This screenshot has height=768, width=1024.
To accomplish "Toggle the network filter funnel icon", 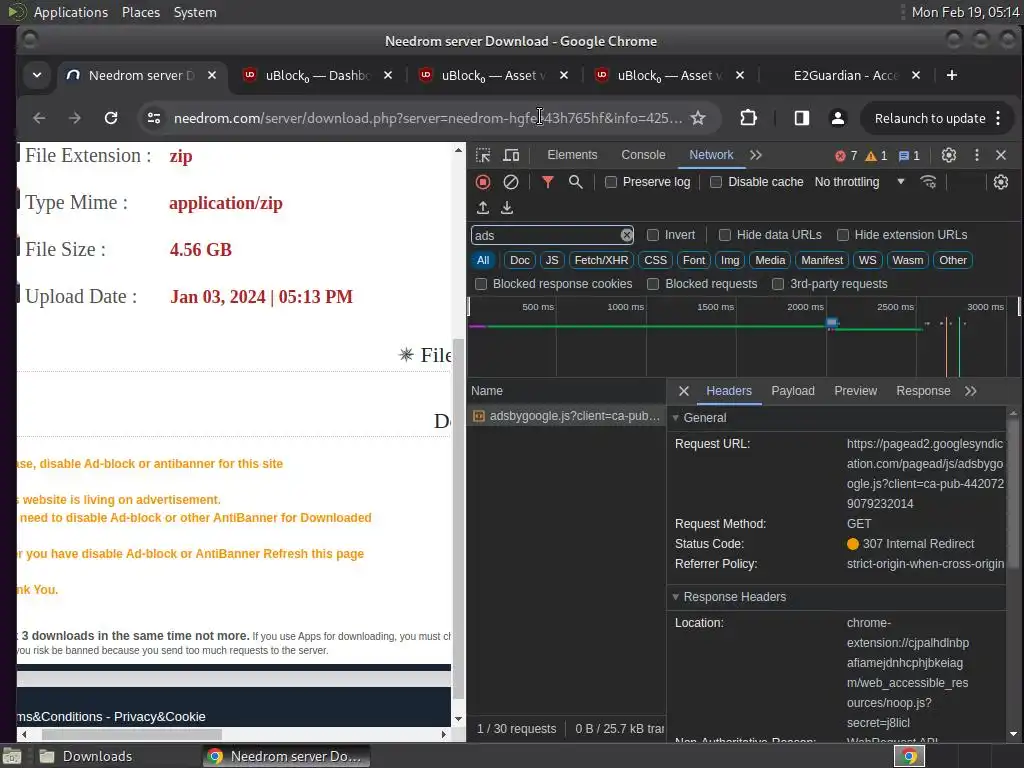I will click(548, 182).
